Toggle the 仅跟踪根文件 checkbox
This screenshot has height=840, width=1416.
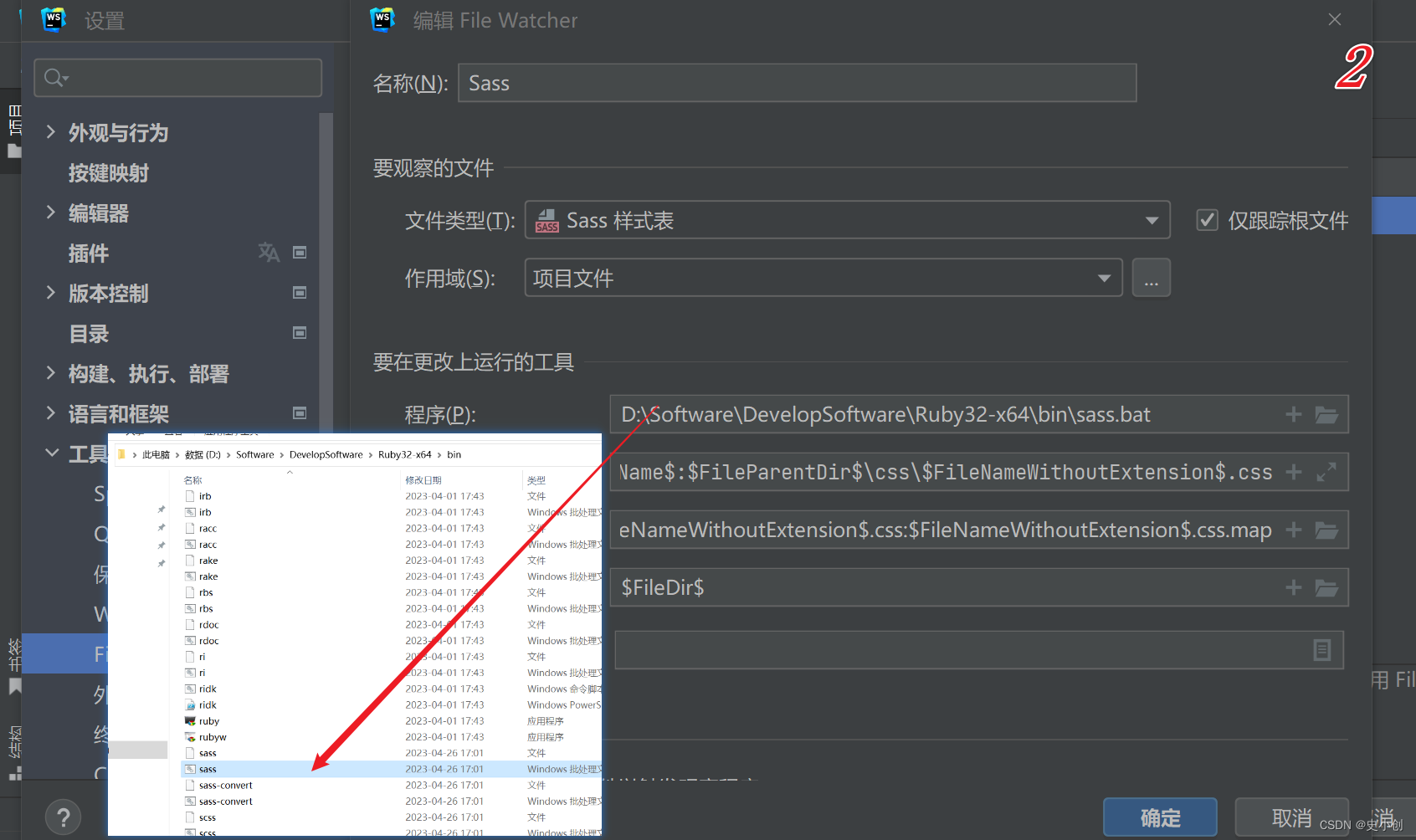pyautogui.click(x=1207, y=220)
